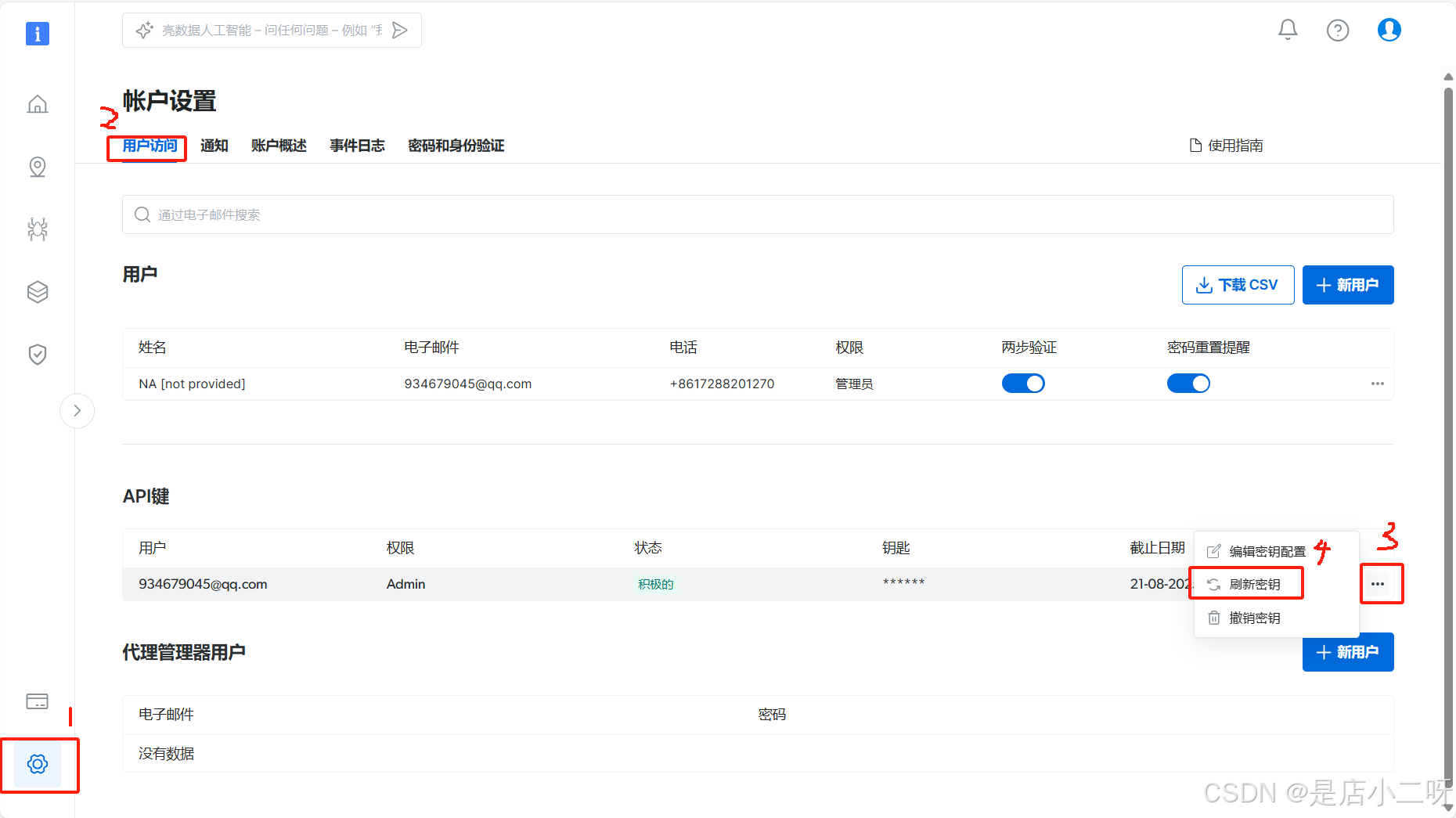Open the user row ellipsis actions menu
The image size is (1456, 818).
coord(1377,384)
